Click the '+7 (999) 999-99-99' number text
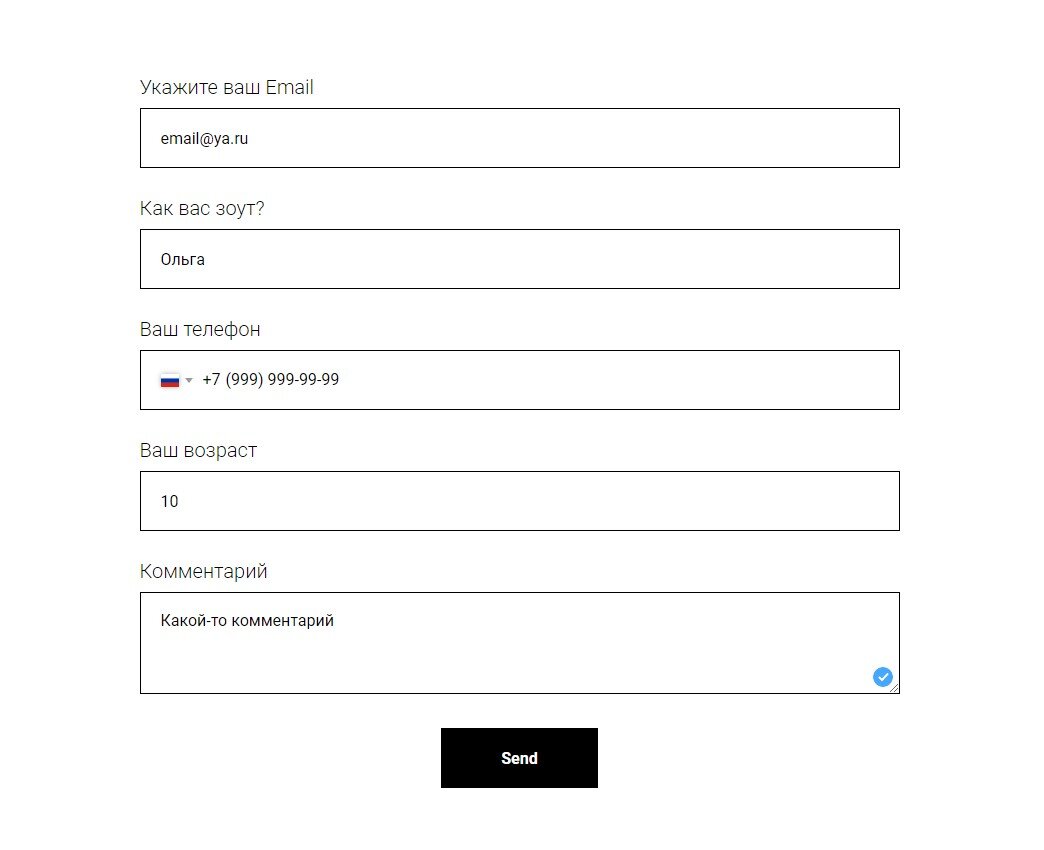The width and height of the screenshot is (1044, 850). click(x=270, y=380)
